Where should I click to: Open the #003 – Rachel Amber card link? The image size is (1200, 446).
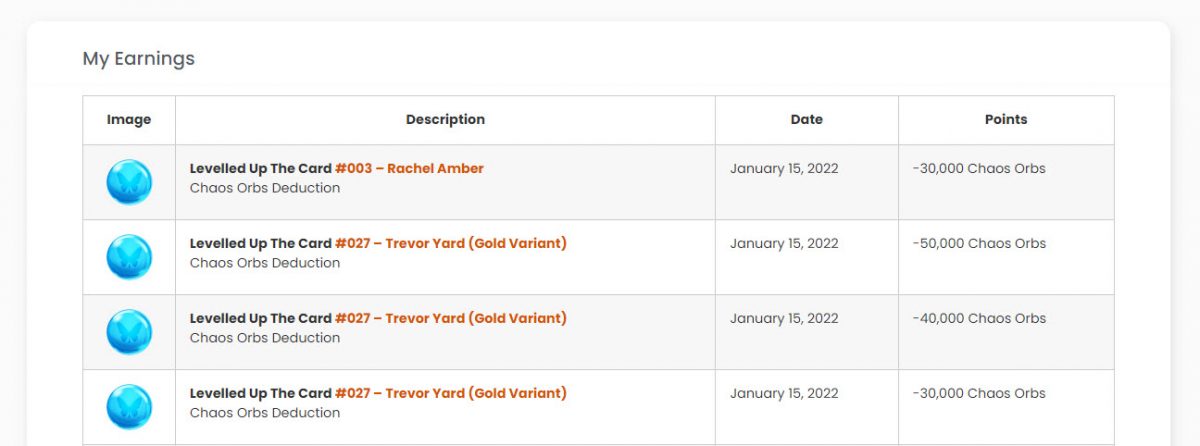(409, 168)
